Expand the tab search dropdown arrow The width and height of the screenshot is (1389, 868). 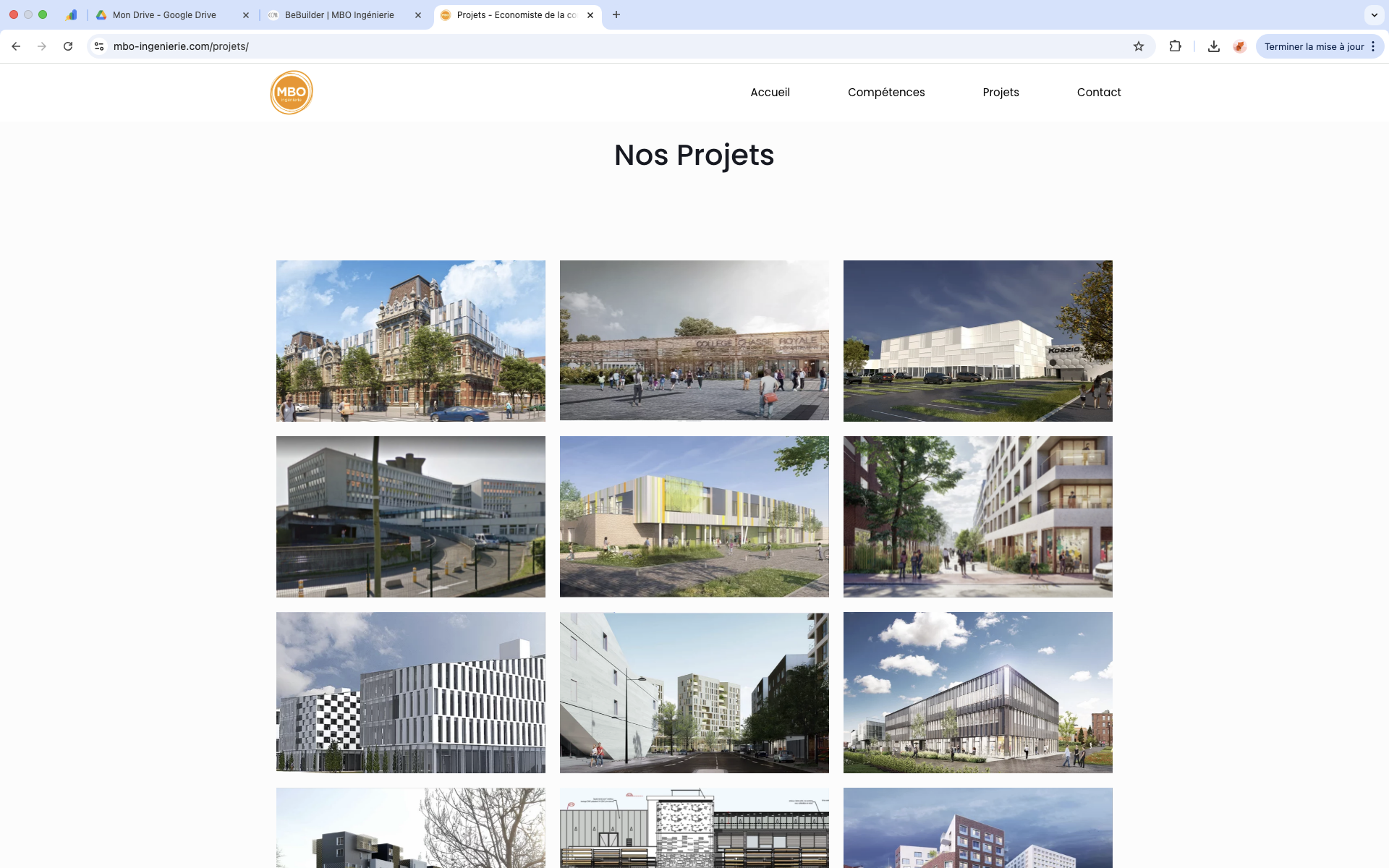click(1374, 14)
